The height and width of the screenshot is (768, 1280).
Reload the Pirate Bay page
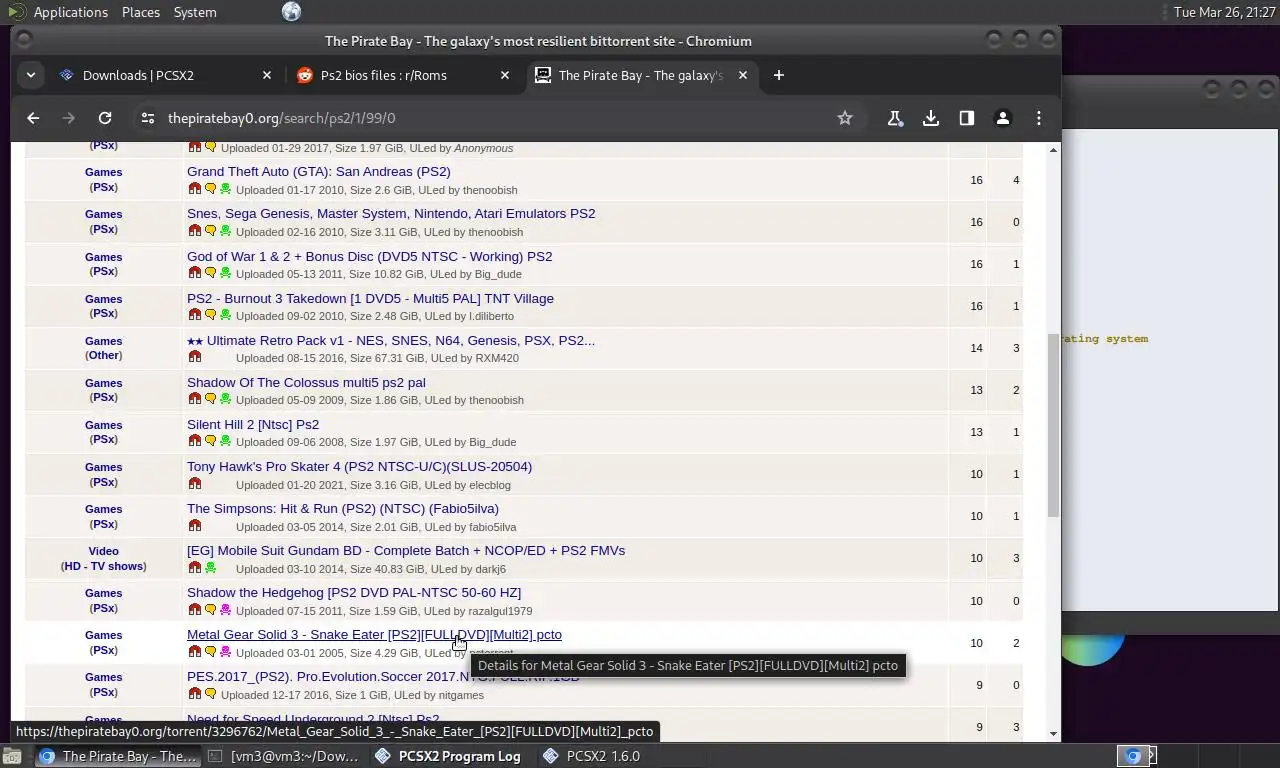point(105,118)
